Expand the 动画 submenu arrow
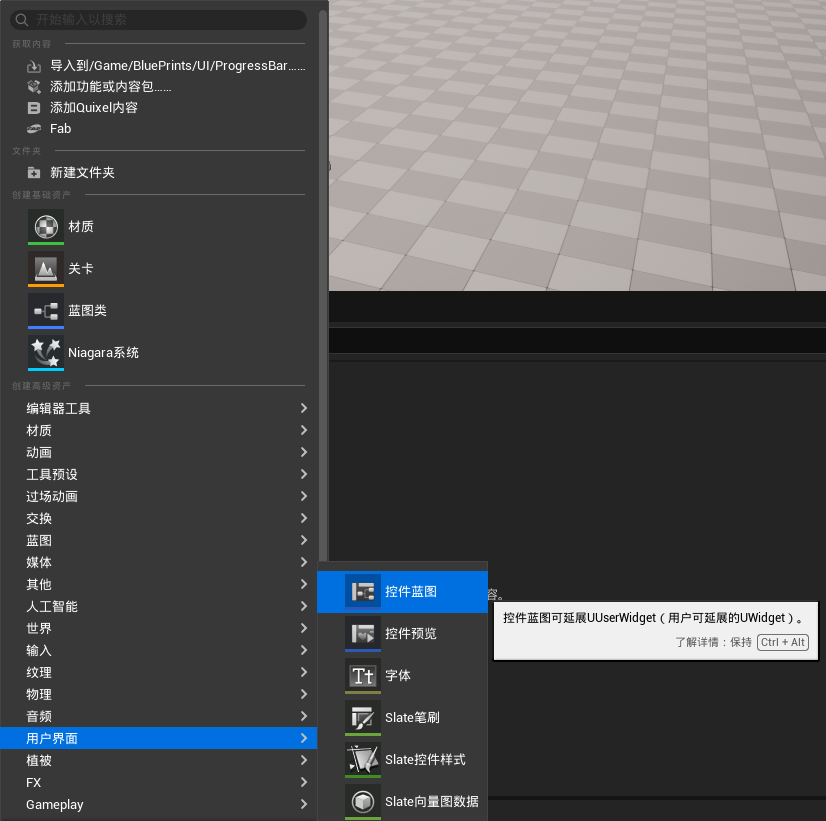This screenshot has width=826, height=821. pyautogui.click(x=303, y=452)
